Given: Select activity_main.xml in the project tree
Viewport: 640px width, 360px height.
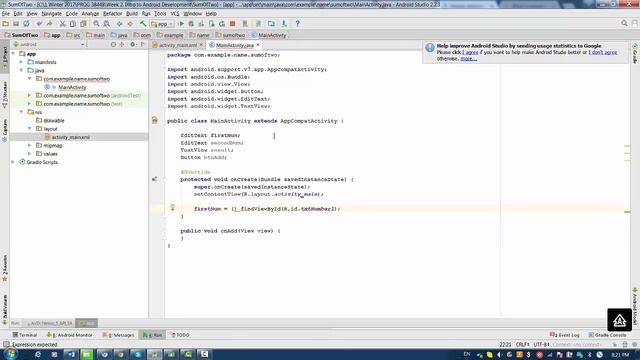Looking at the screenshot, I should coord(71,137).
